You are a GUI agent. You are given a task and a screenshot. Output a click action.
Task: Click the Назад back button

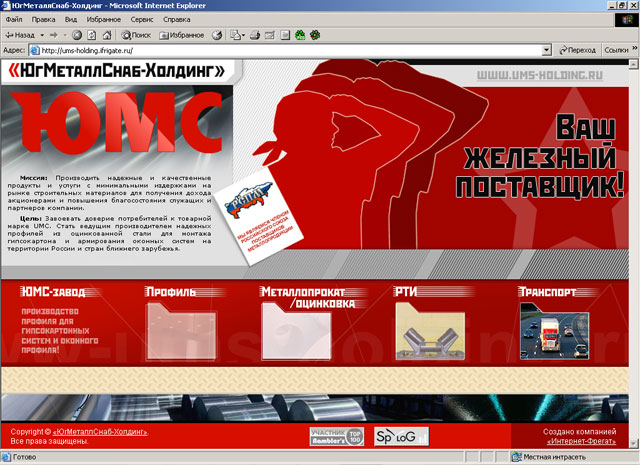click(x=20, y=35)
